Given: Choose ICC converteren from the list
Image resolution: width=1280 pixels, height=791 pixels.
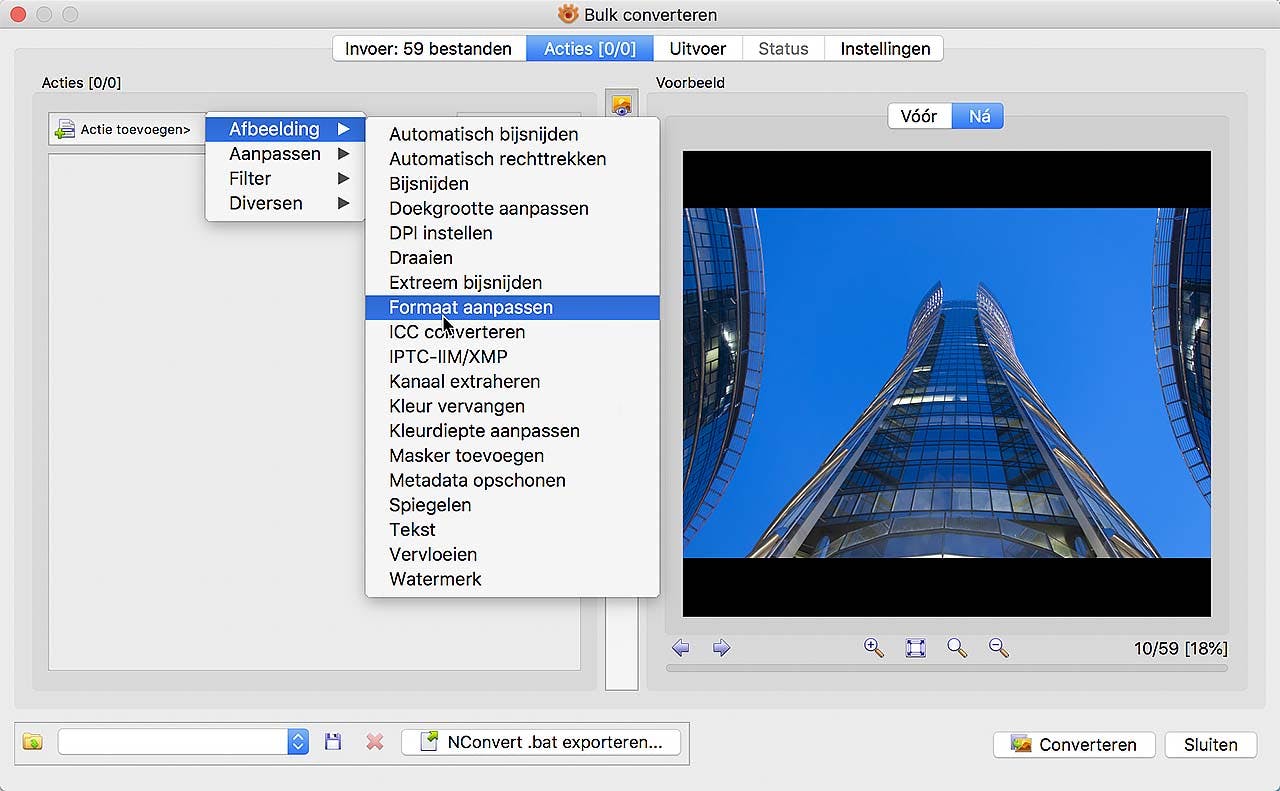Looking at the screenshot, I should point(512,332).
